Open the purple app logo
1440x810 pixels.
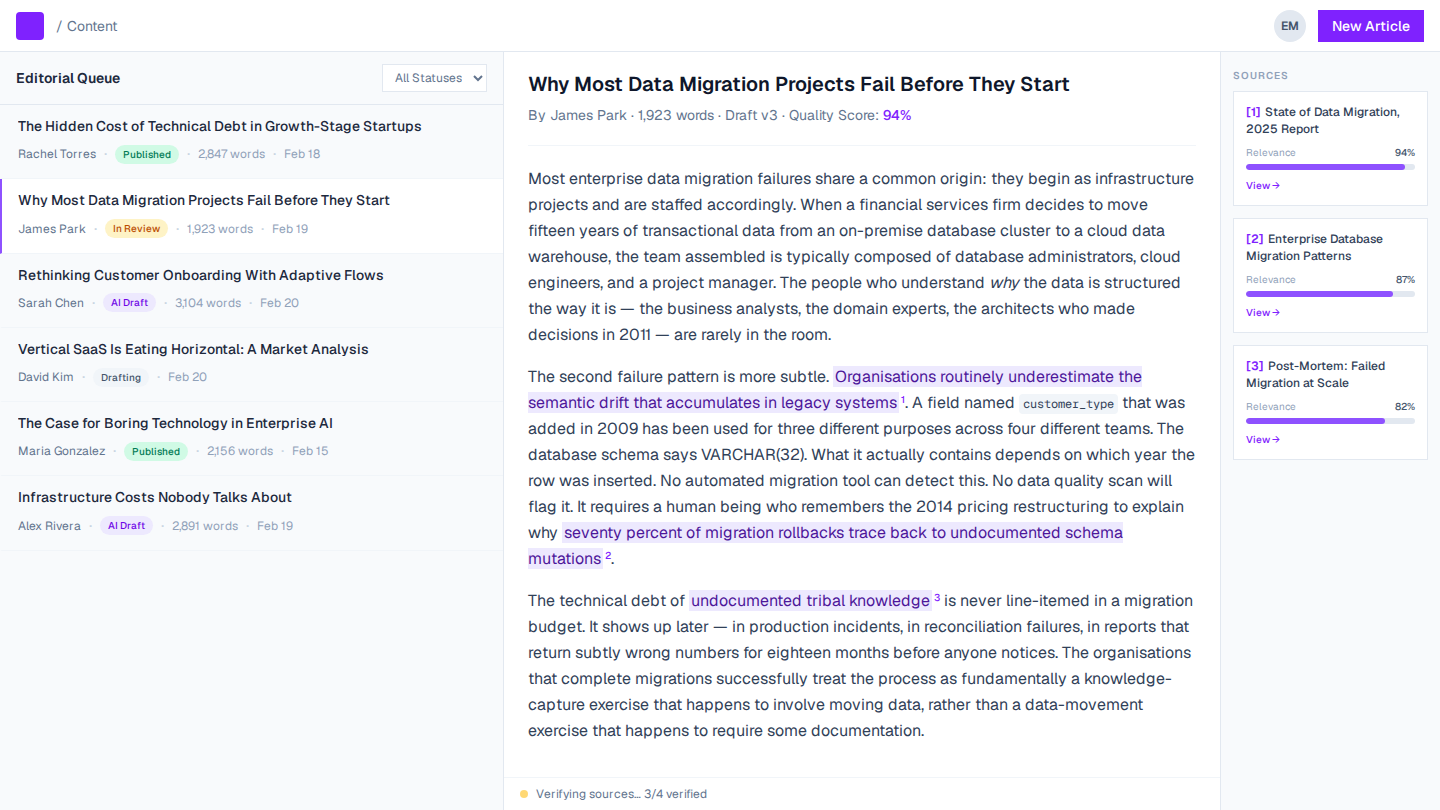click(29, 25)
